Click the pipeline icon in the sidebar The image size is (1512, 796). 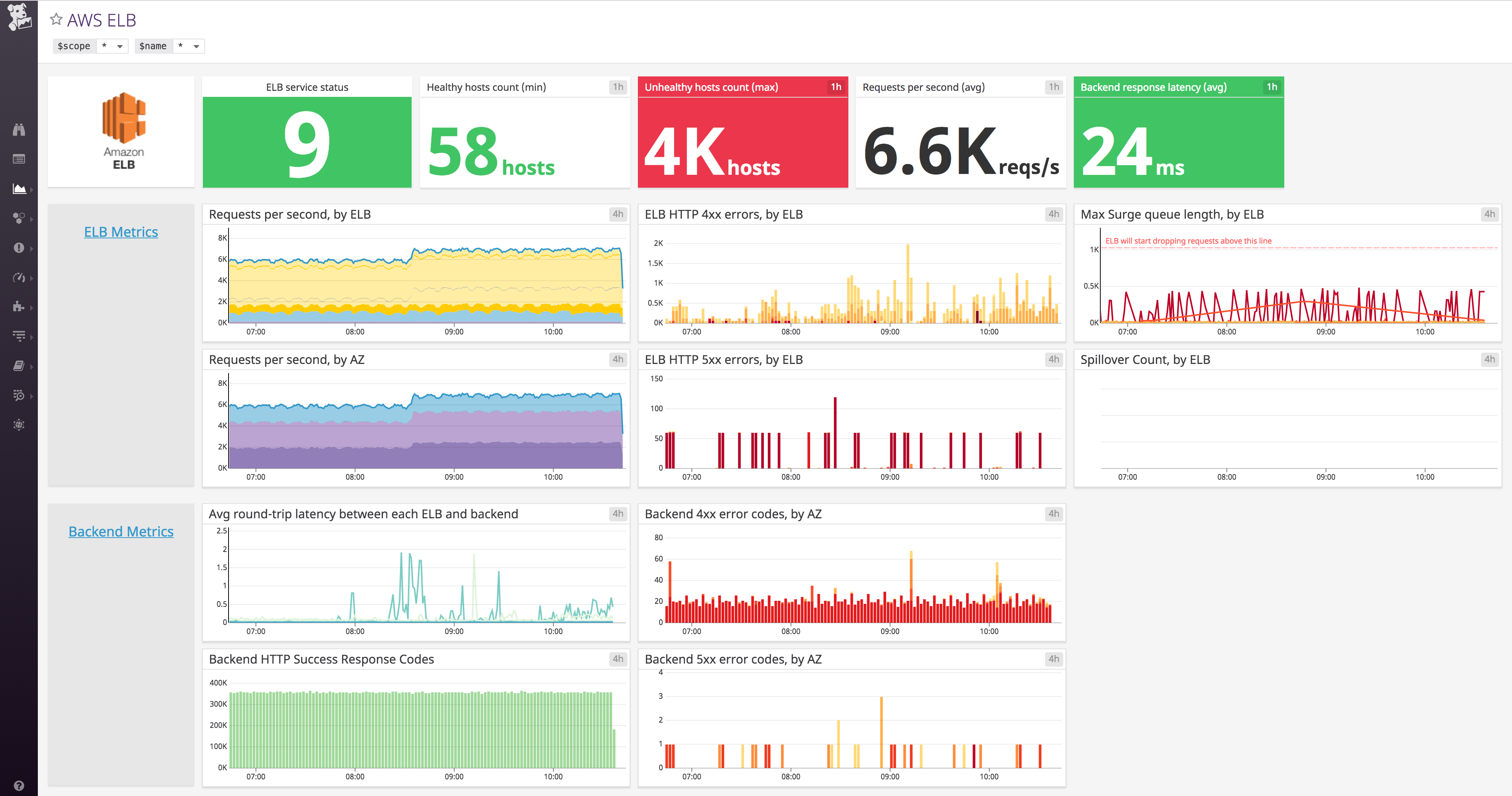(x=19, y=336)
